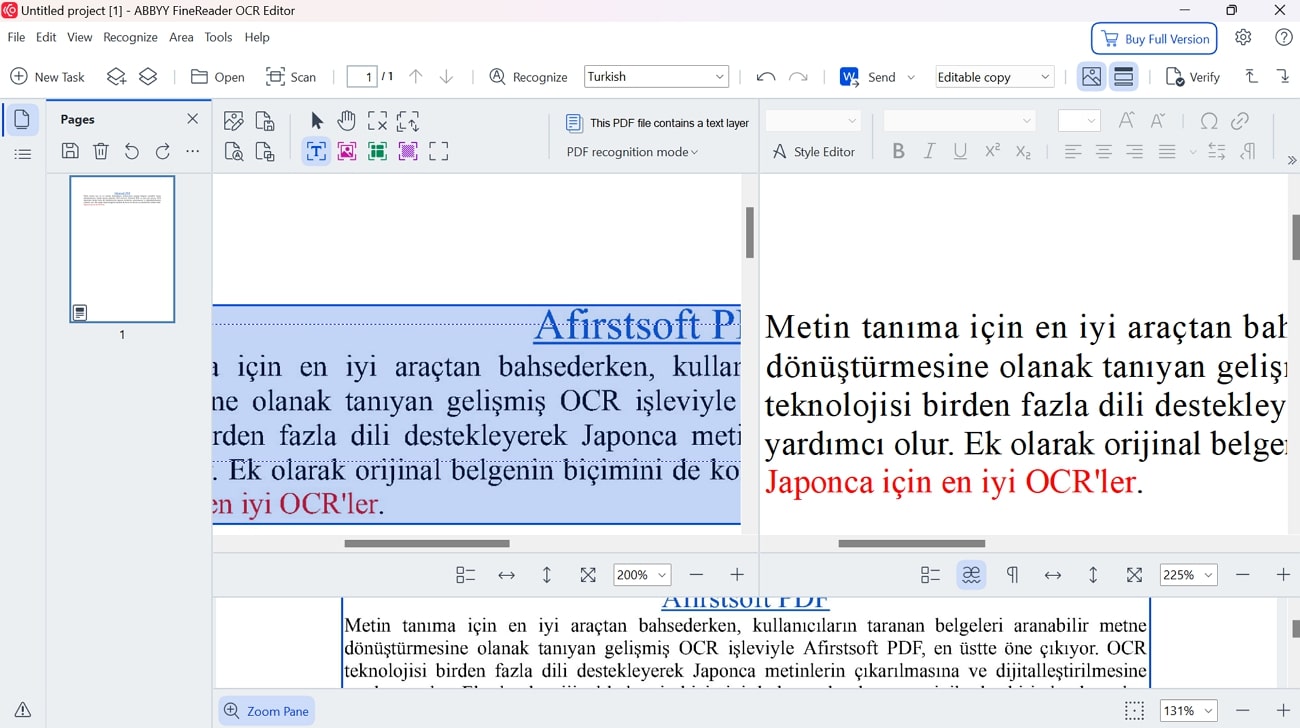Image resolution: width=1300 pixels, height=728 pixels.
Task: Toggle Bold formatting
Action: [898, 151]
